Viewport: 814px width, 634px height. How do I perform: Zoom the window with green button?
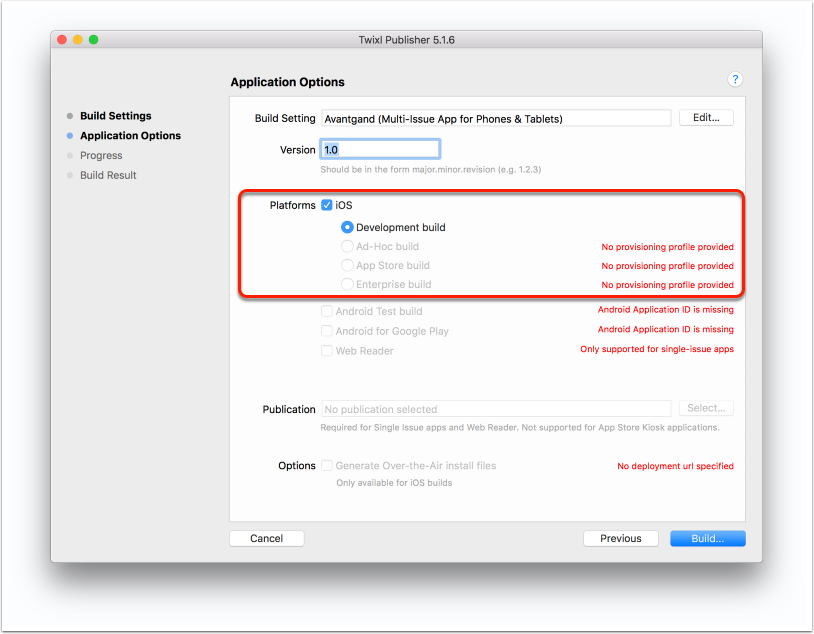93,39
